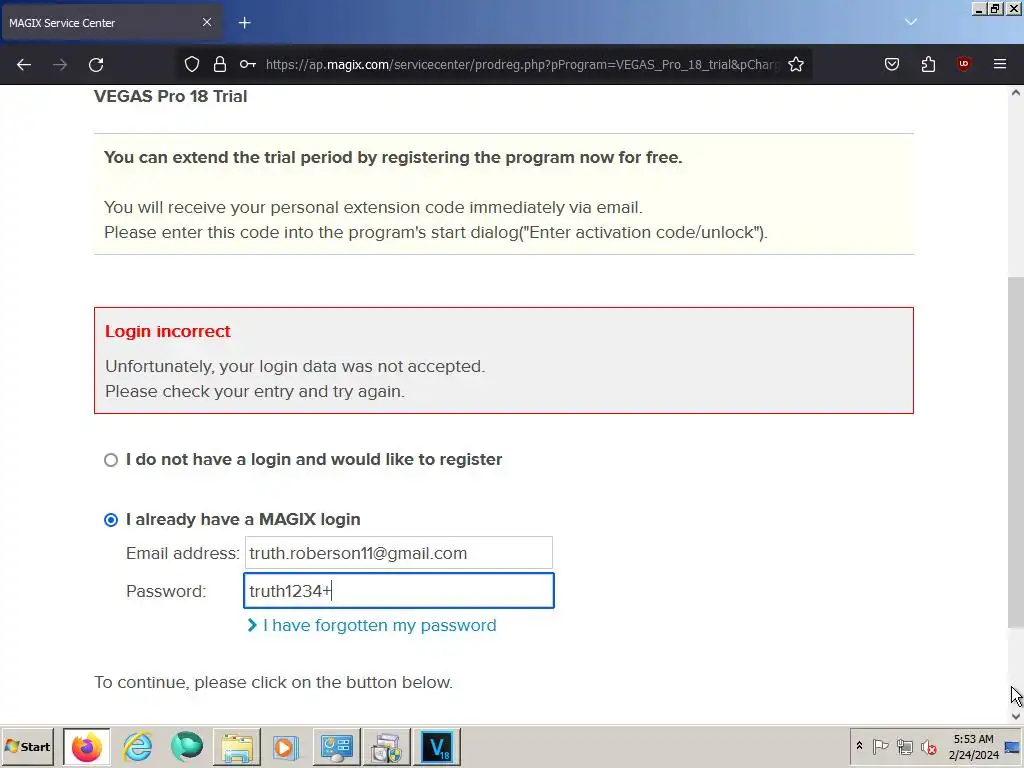The height and width of the screenshot is (768, 1024).
Task: Click the scroll-up arrow of scrollbar
Action: pyautogui.click(x=1015, y=93)
